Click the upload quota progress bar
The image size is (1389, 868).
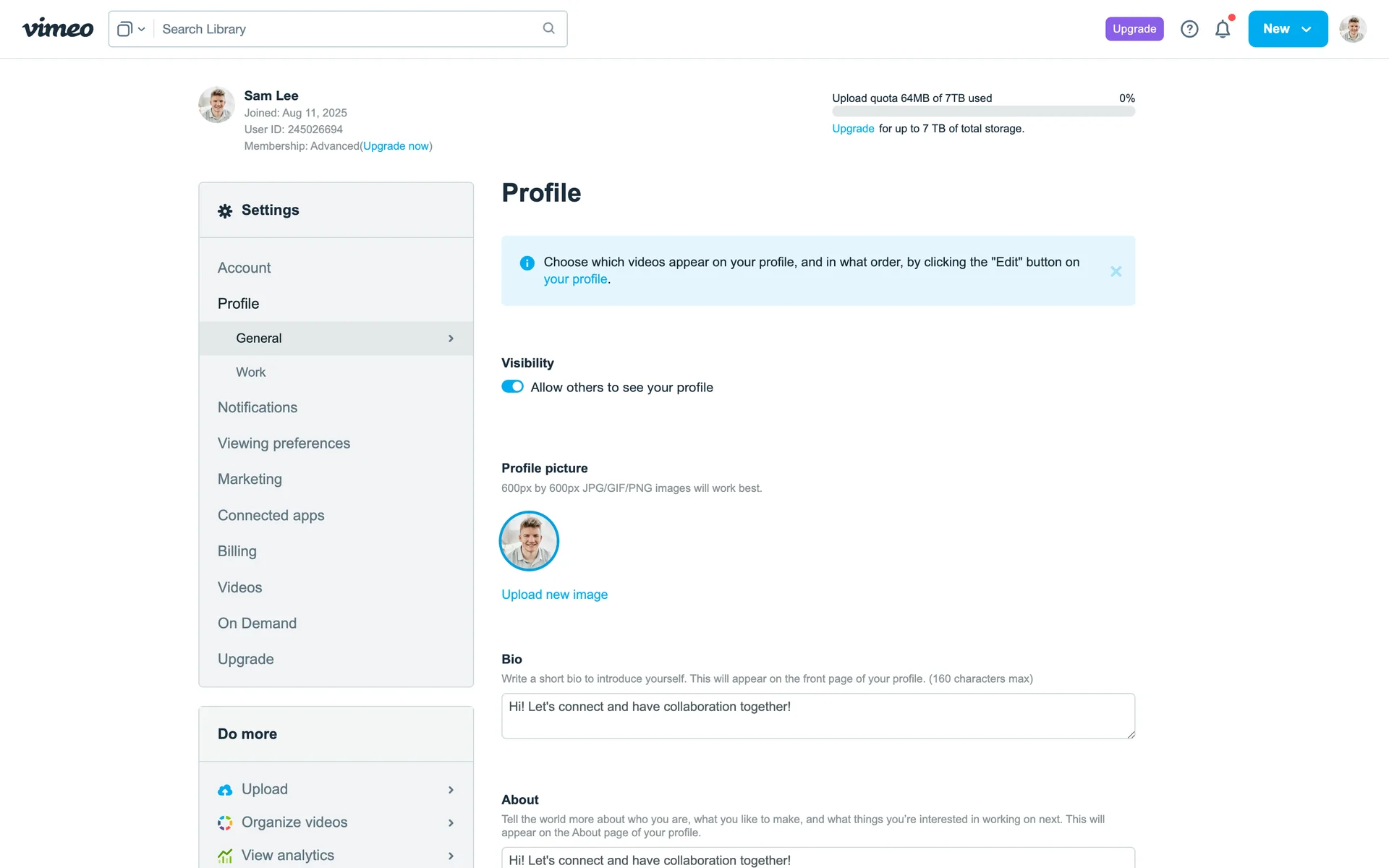tap(983, 112)
